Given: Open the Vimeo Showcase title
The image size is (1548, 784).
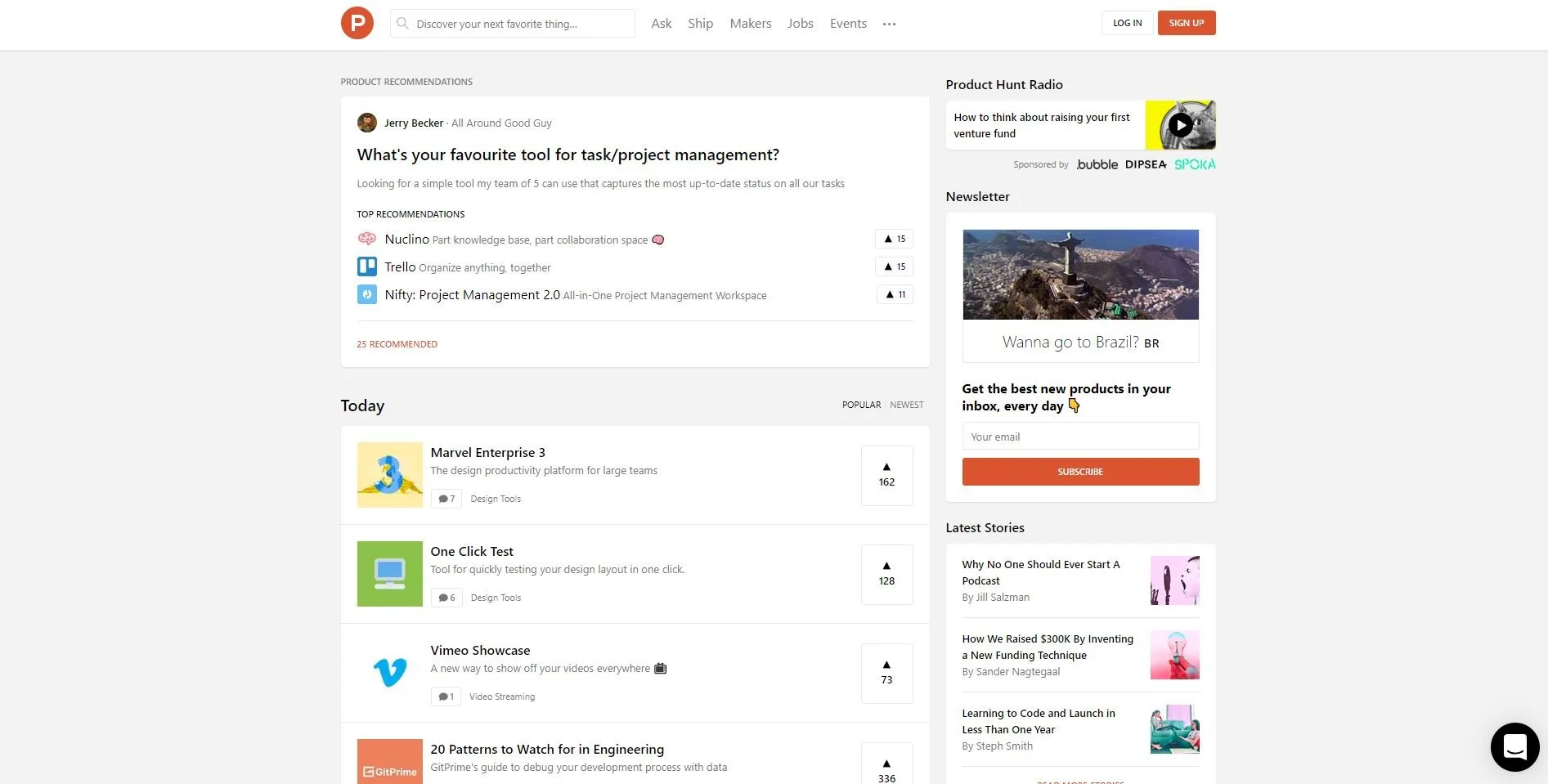Looking at the screenshot, I should pos(480,650).
